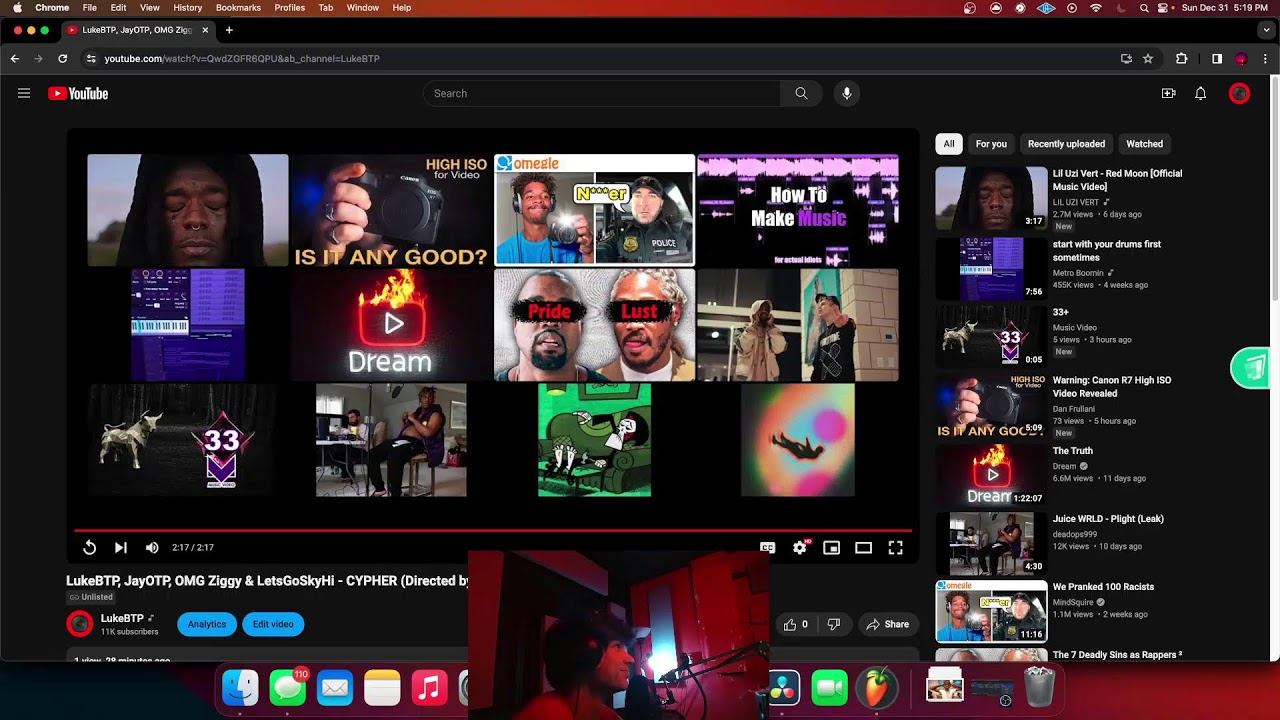1280x720 pixels.
Task: Select the All filter chip
Action: [949, 144]
